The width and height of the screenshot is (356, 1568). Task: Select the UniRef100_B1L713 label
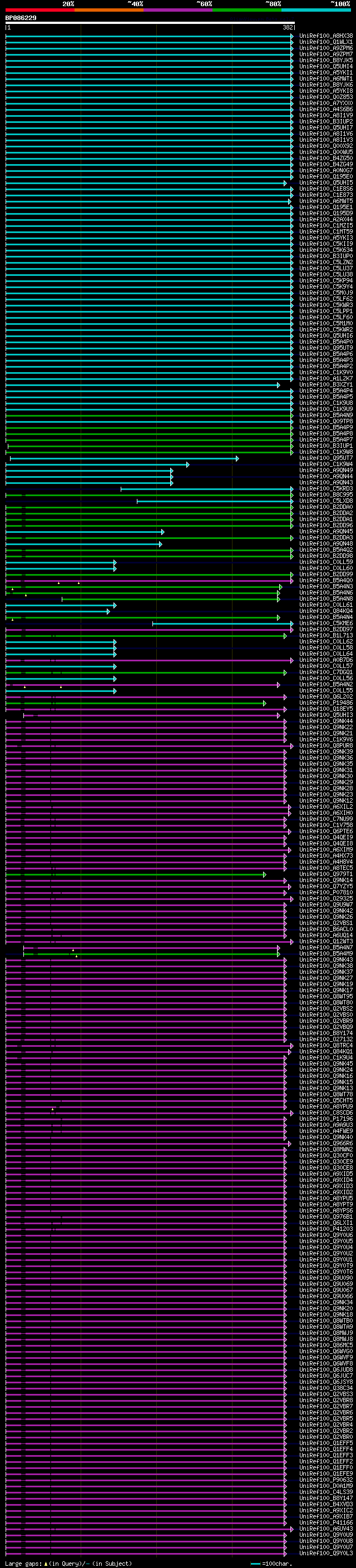click(326, 635)
